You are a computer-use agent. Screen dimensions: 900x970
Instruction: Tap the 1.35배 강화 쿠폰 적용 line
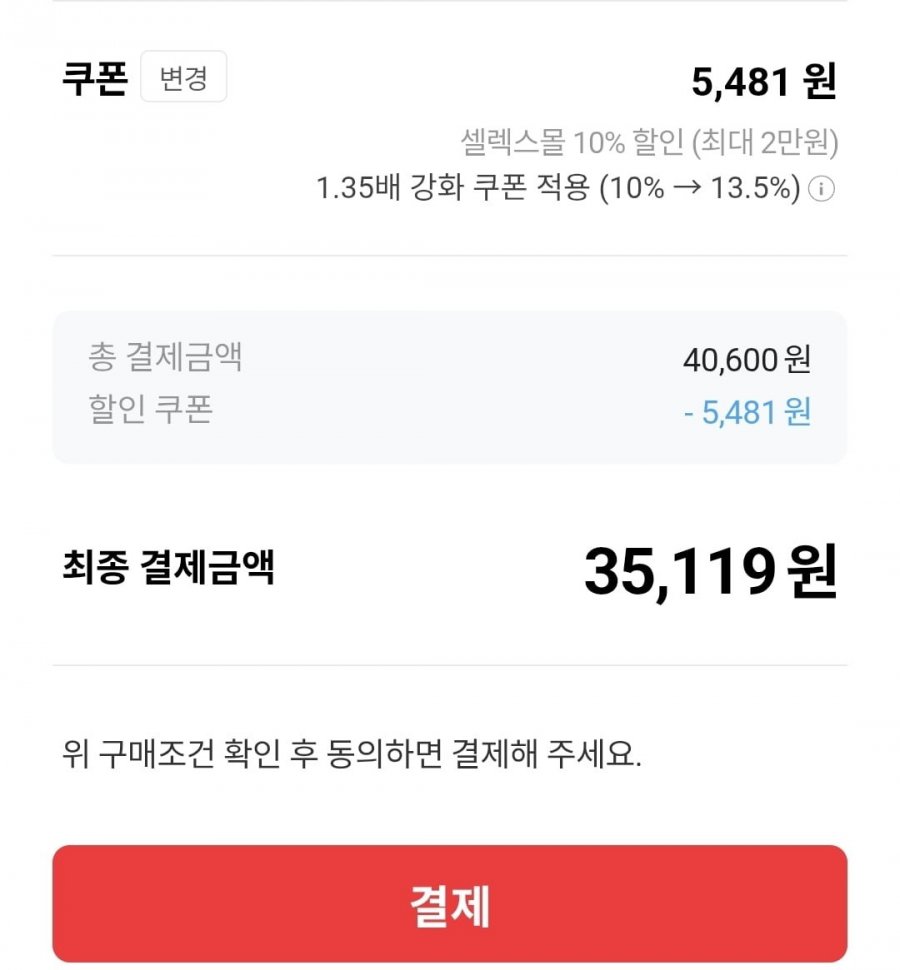click(558, 187)
